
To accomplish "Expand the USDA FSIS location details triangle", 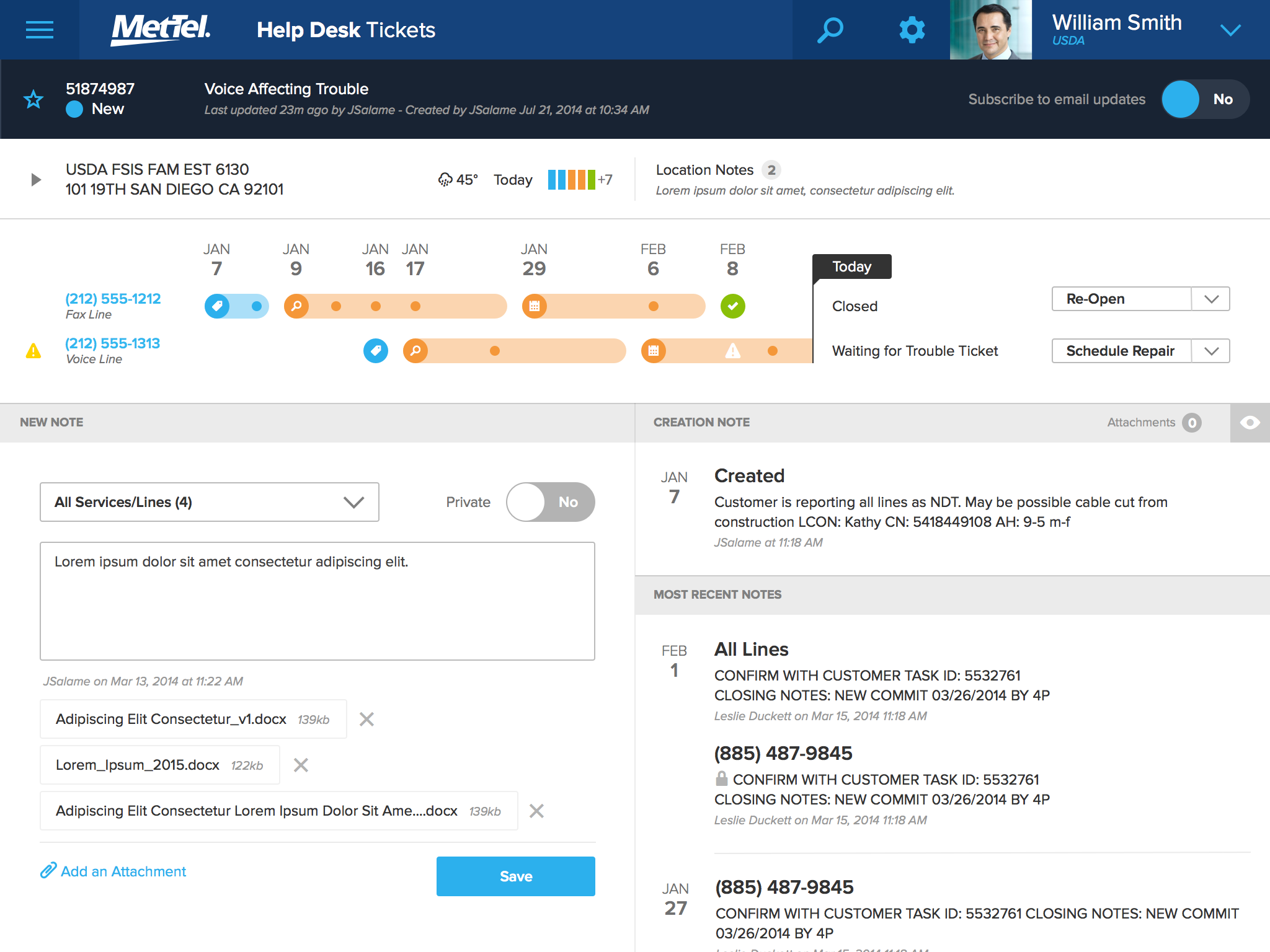I will click(36, 180).
